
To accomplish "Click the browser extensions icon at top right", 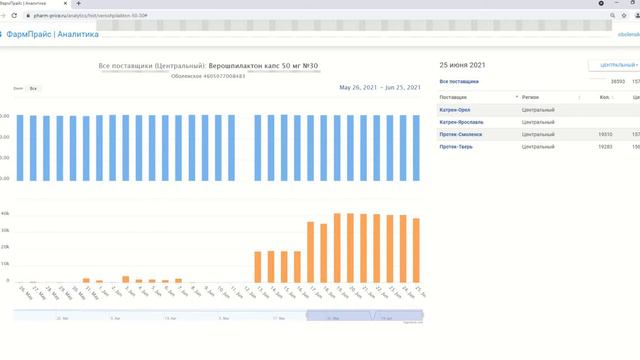I will point(601,3).
